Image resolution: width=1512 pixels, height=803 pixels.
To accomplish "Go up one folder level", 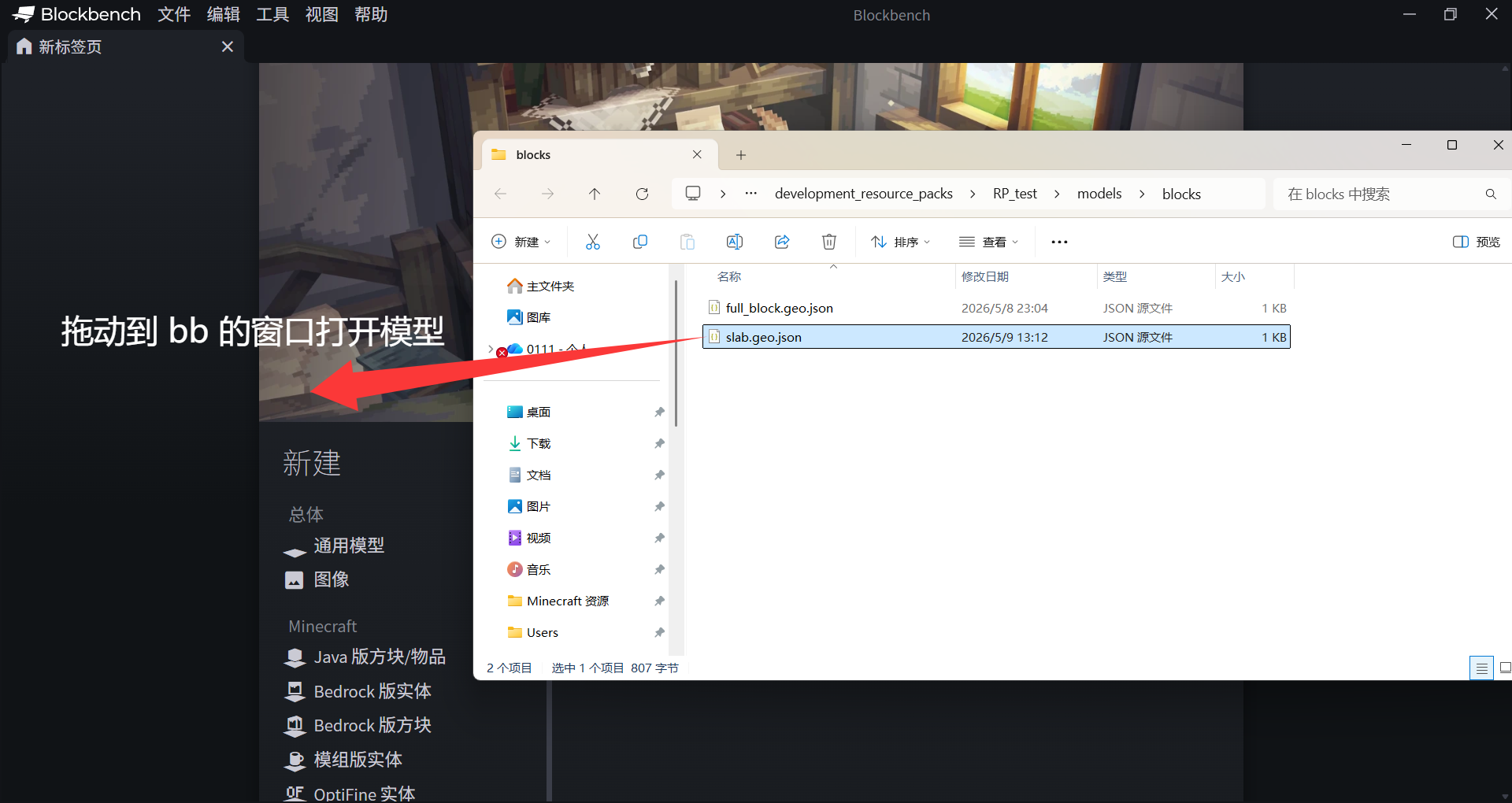I will [x=595, y=194].
